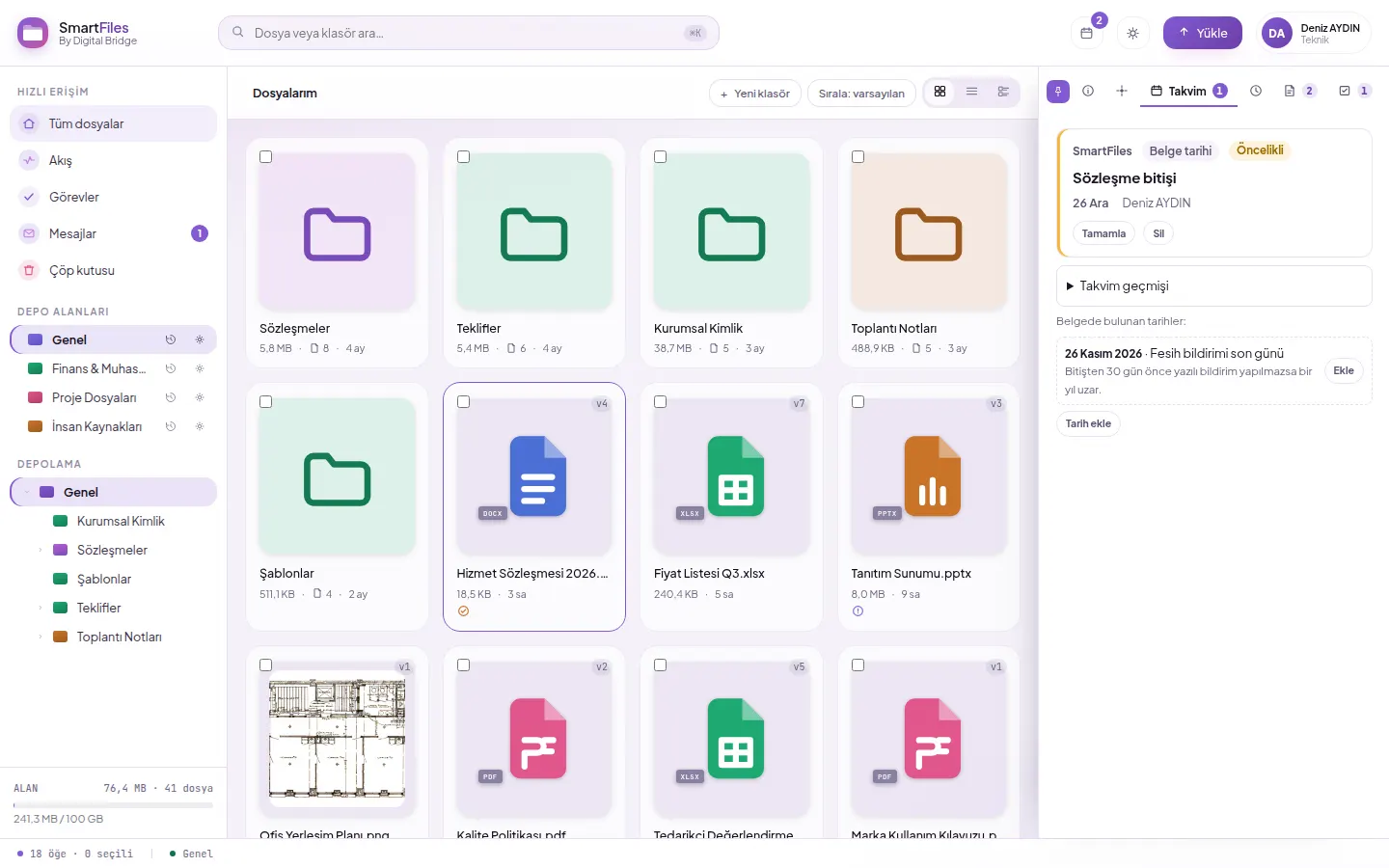The height and width of the screenshot is (868, 1389).
Task: Expand Teklifler tree node chevron
Action: coord(41,608)
